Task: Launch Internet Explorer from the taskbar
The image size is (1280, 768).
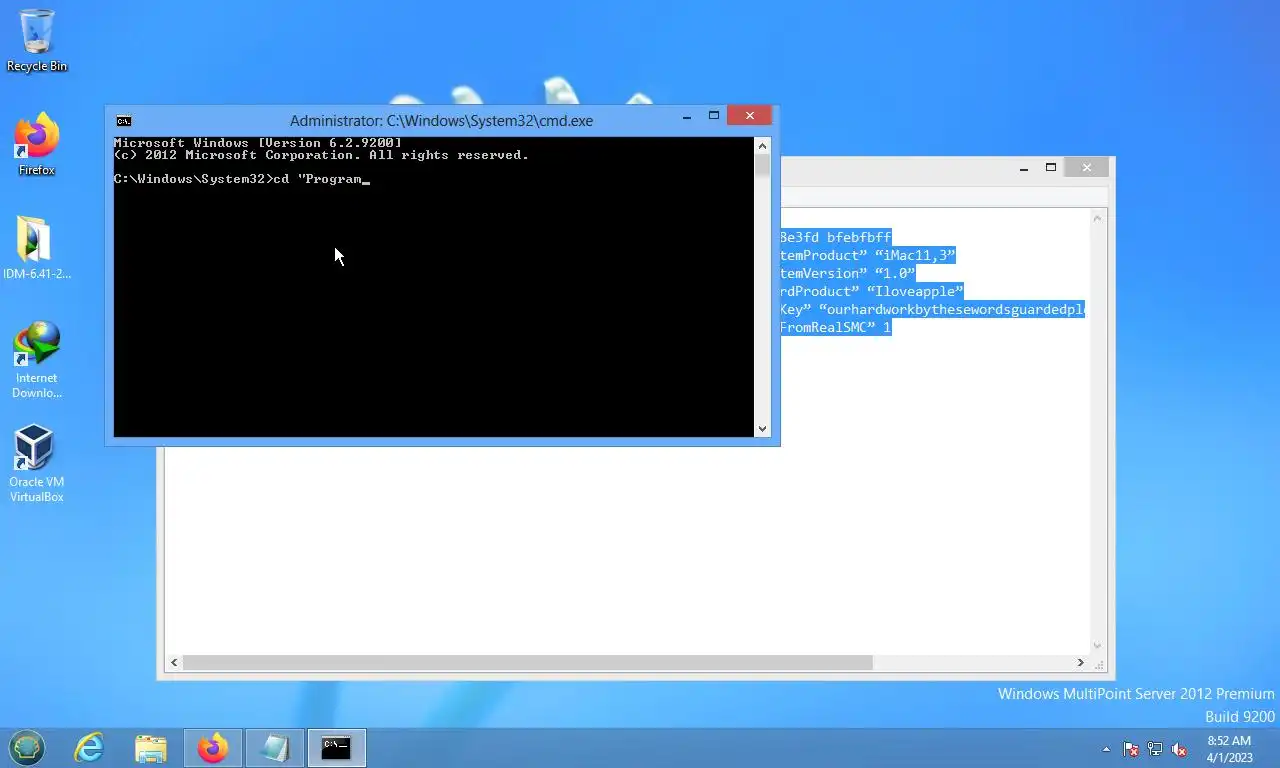Action: 89,748
